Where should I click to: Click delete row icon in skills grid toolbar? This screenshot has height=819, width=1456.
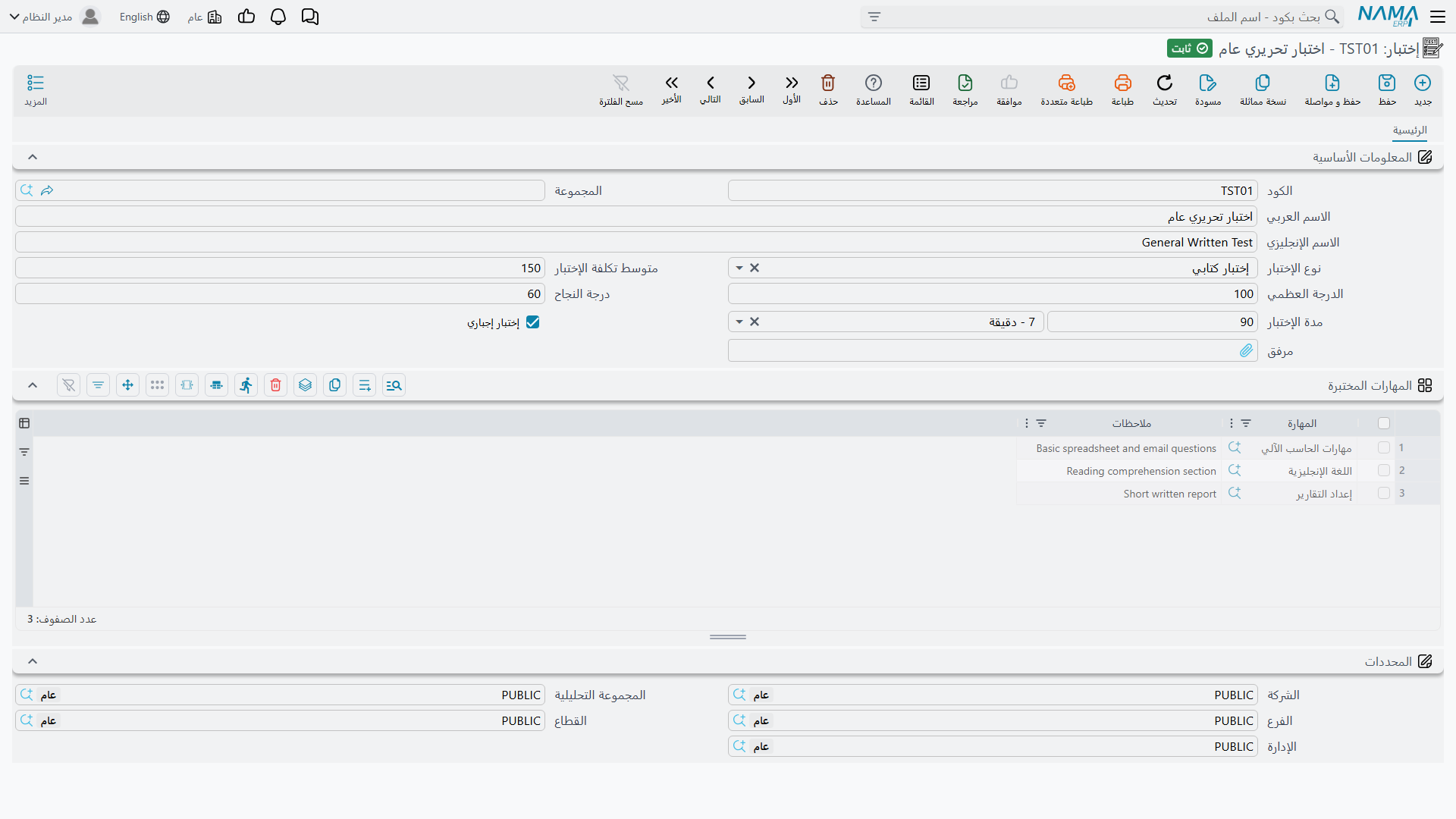click(x=276, y=385)
